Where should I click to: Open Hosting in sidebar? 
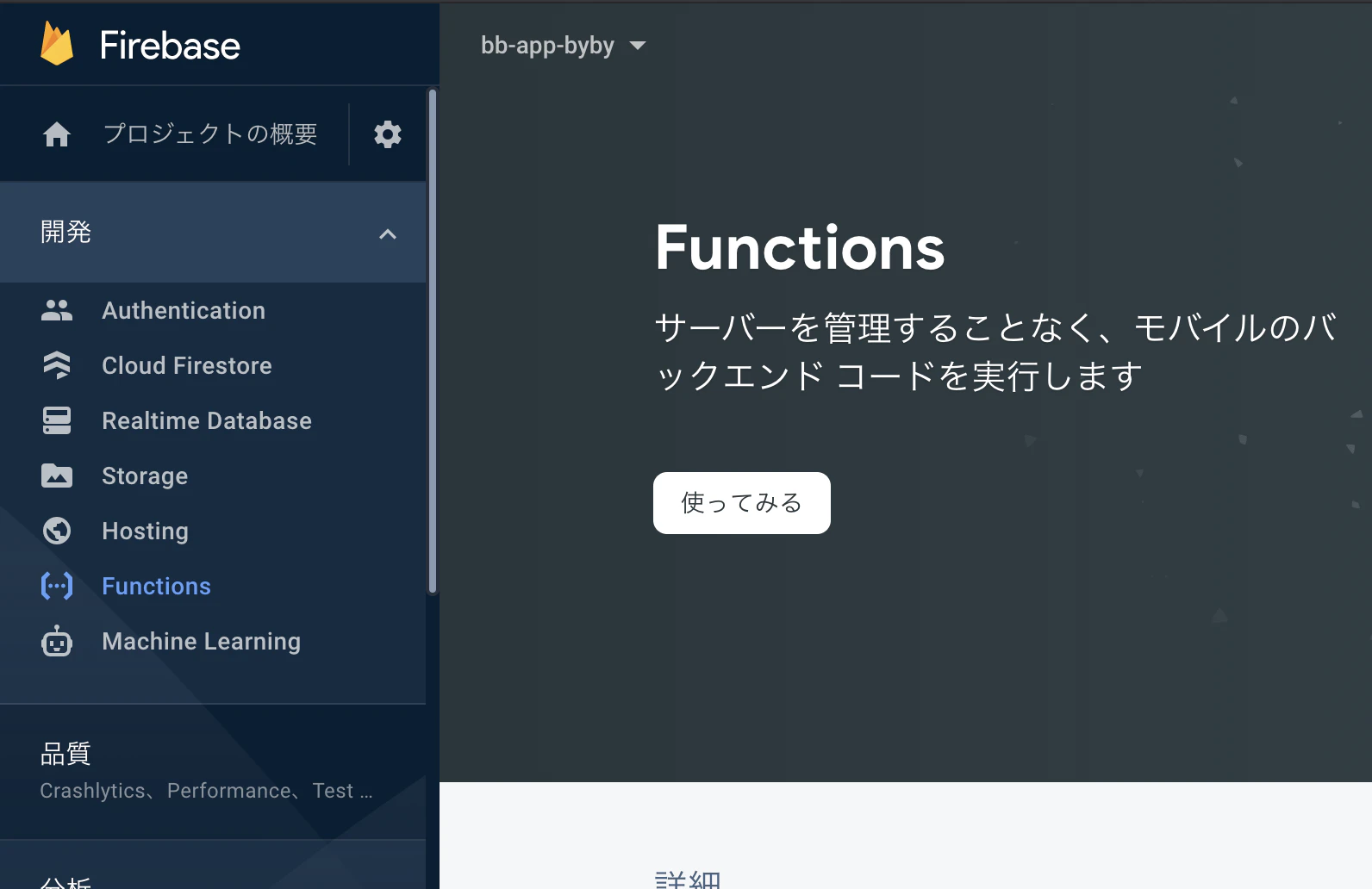[x=145, y=531]
